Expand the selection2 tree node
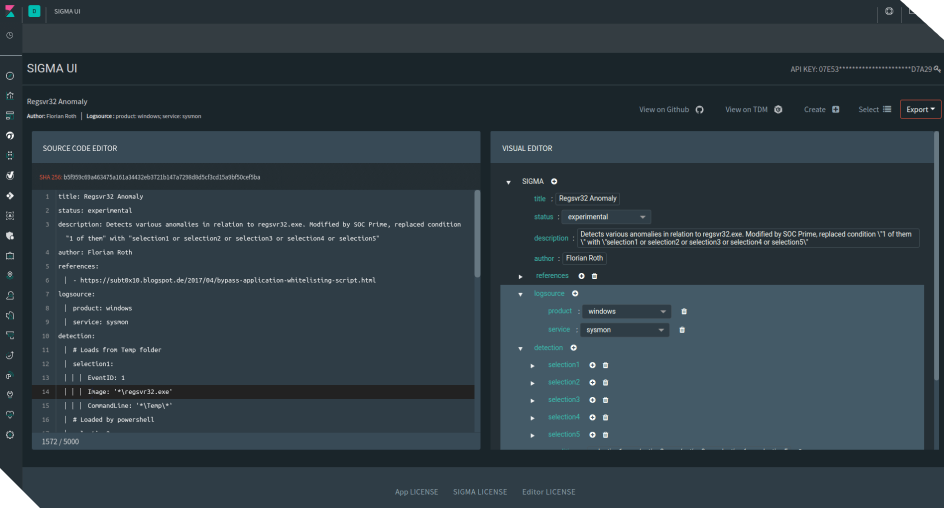944x508 pixels. click(533, 383)
